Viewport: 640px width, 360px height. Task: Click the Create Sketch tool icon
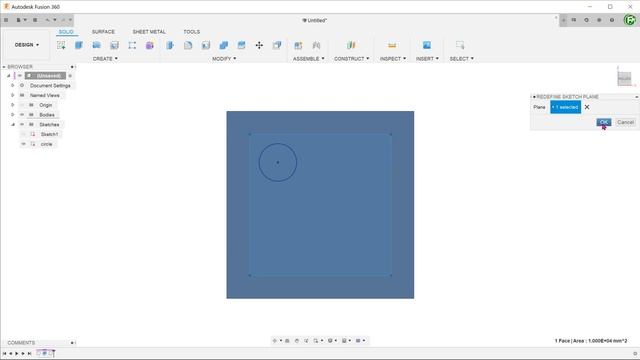[x=61, y=45]
